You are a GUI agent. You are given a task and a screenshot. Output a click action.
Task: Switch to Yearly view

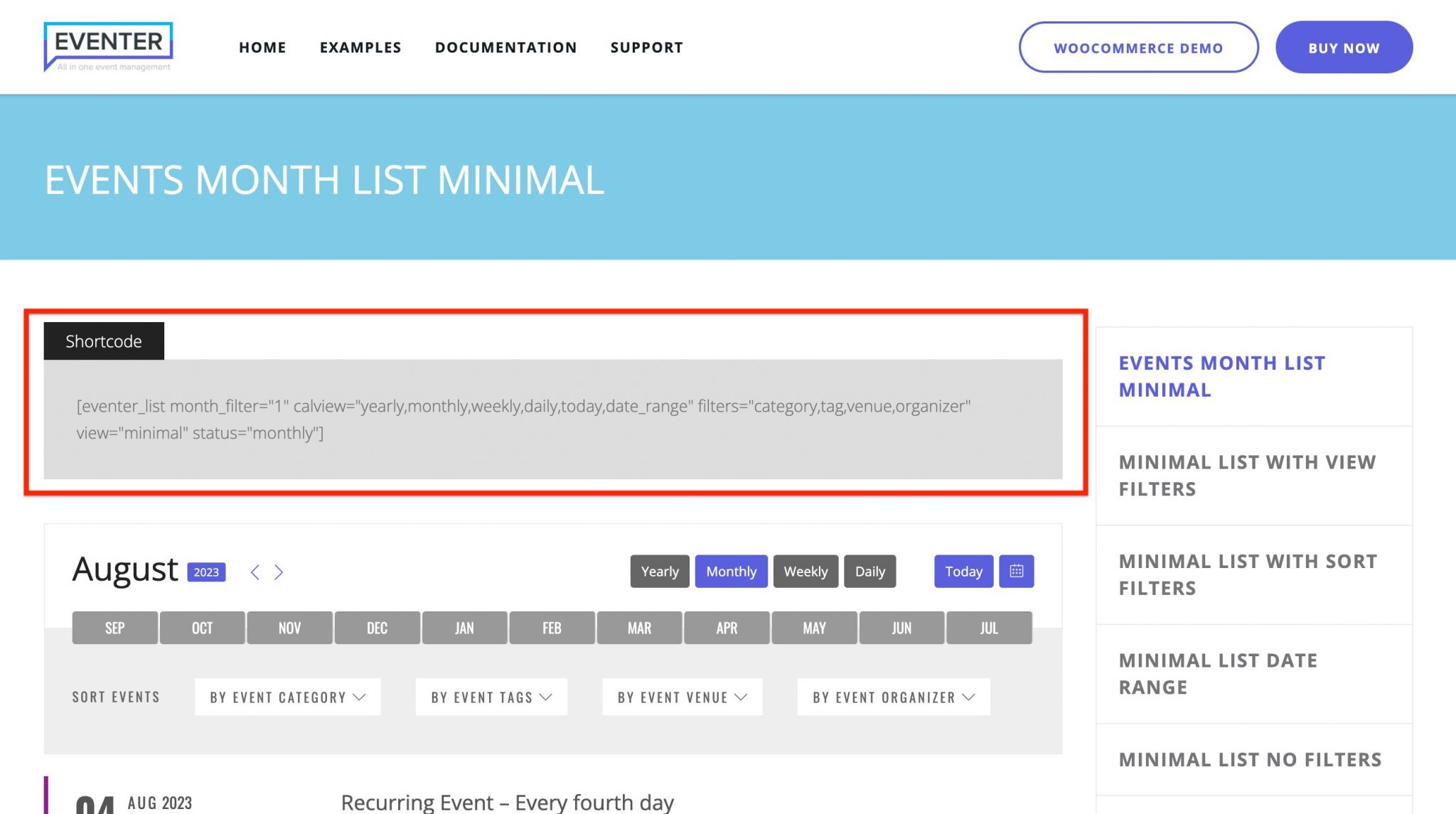pos(660,571)
